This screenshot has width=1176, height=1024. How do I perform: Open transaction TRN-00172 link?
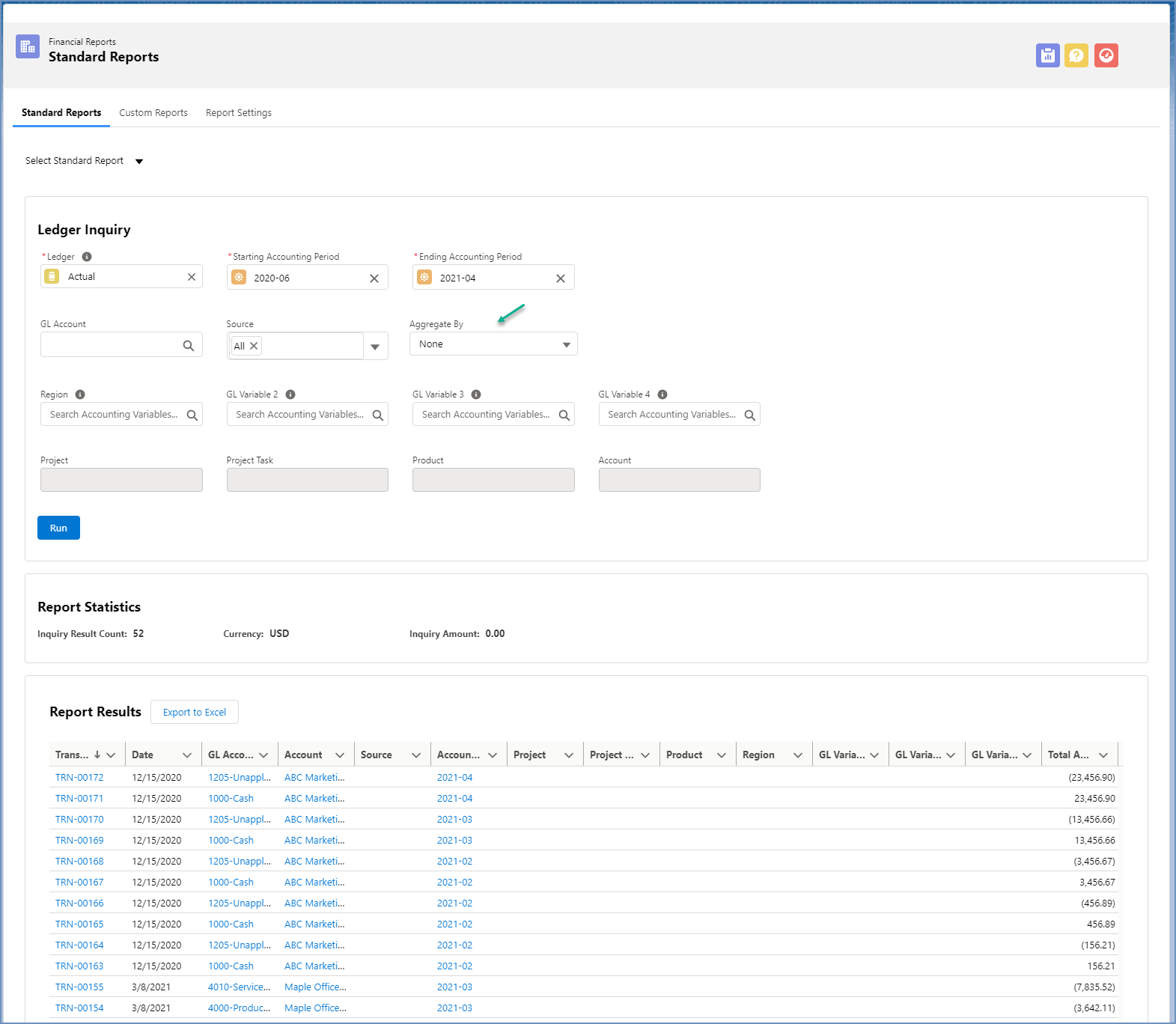pos(79,778)
